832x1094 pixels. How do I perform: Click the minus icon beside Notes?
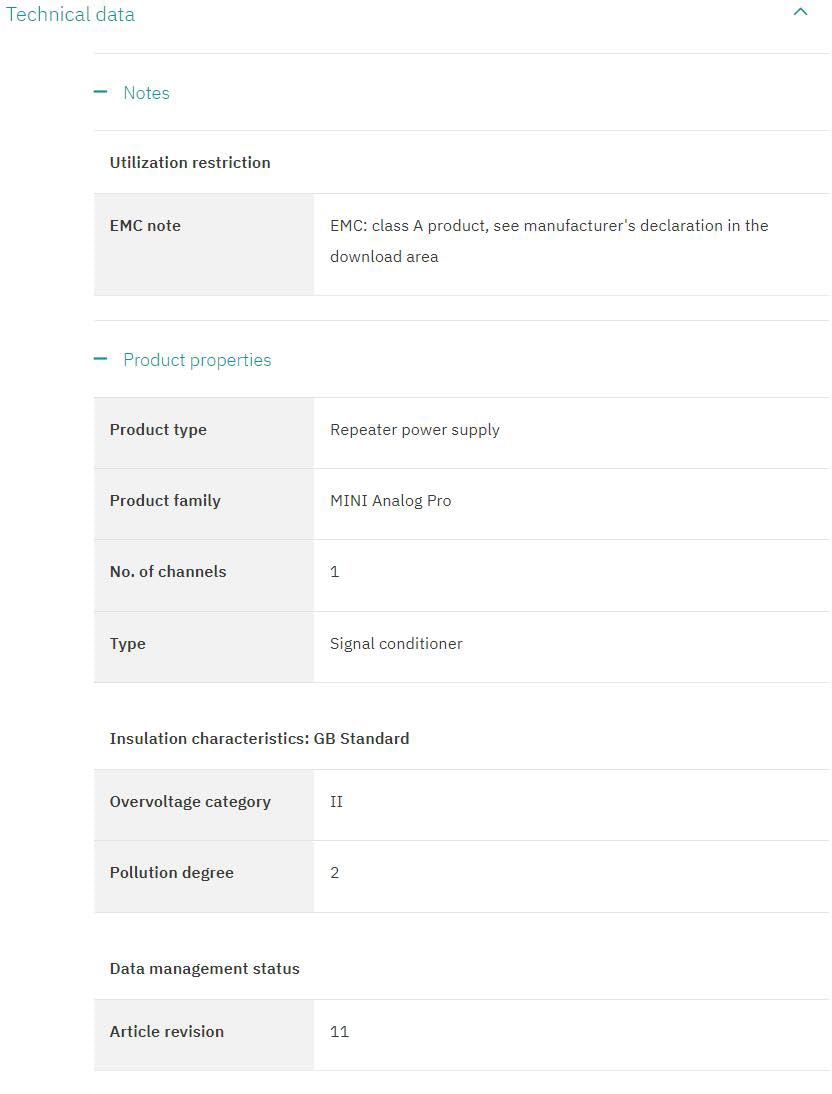click(100, 92)
